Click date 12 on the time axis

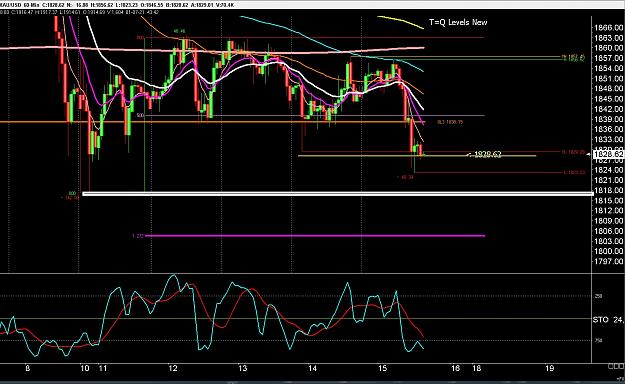[173, 368]
